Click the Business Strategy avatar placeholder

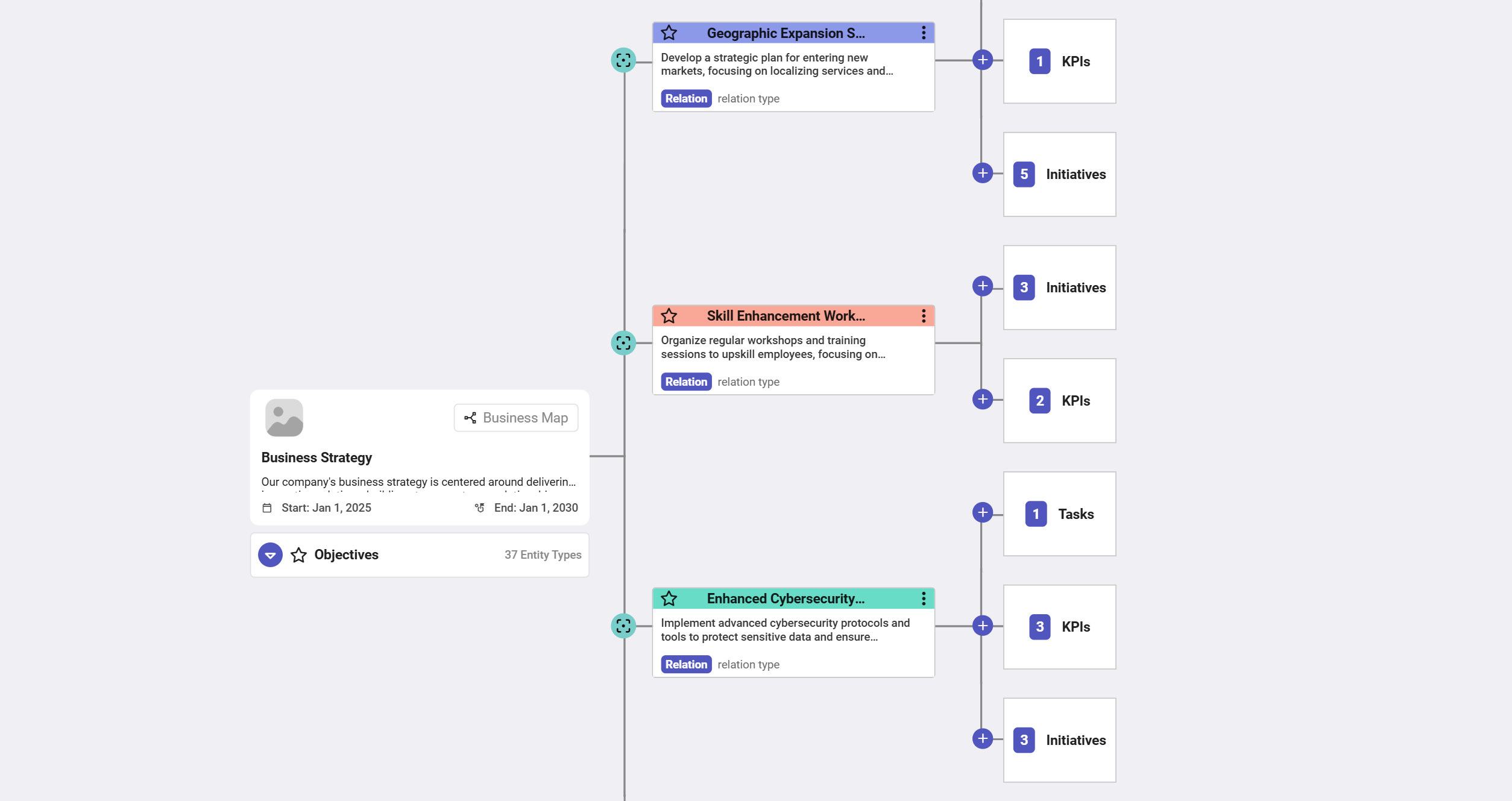click(x=283, y=417)
